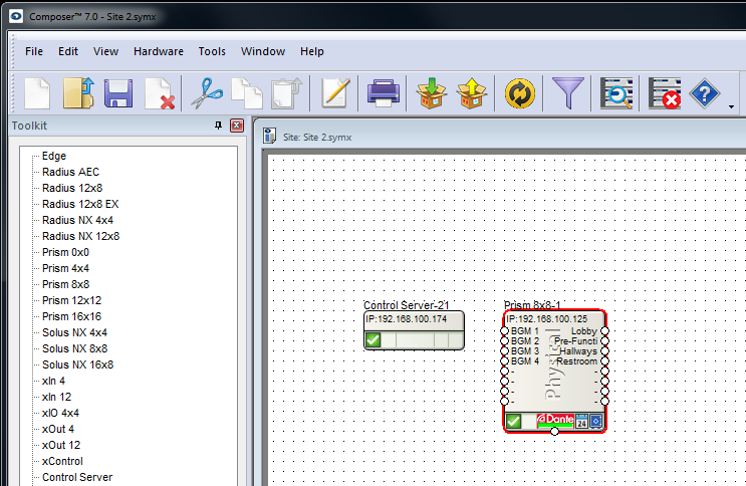This screenshot has height=486, width=746.
Task: Click the Composer application title icon
Action: pos(17,17)
